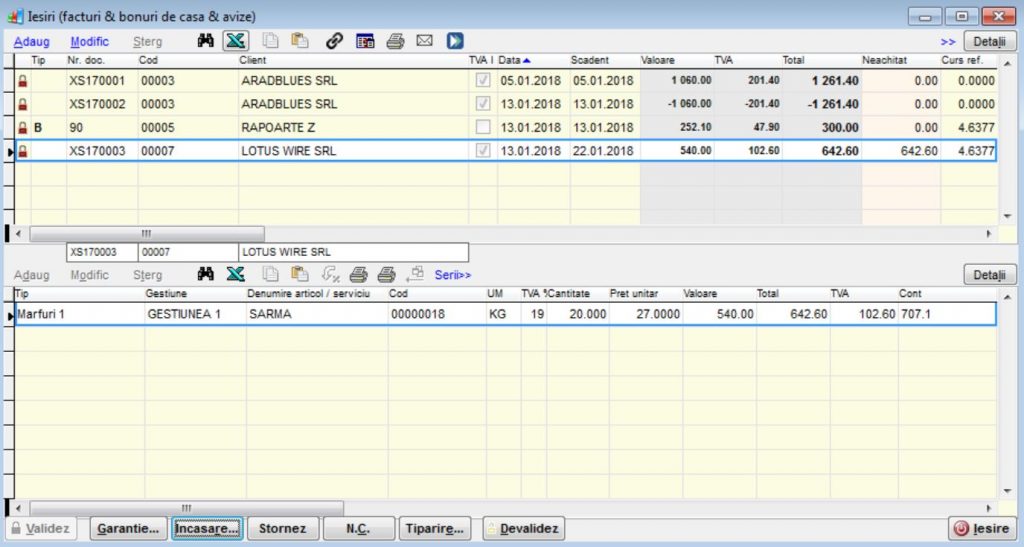The width and height of the screenshot is (1024, 547).
Task: Export the invoice list with the Excel icon
Action: point(235,41)
